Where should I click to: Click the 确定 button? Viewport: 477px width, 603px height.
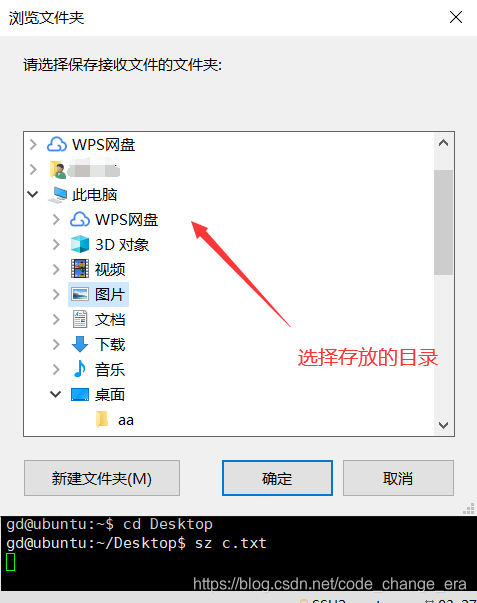277,478
